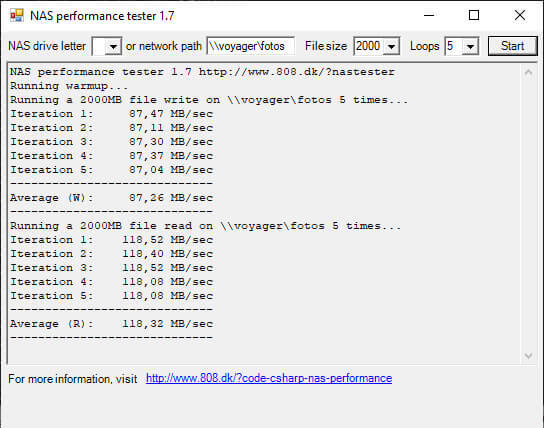Click the scrollbar up arrow in output

[528, 72]
